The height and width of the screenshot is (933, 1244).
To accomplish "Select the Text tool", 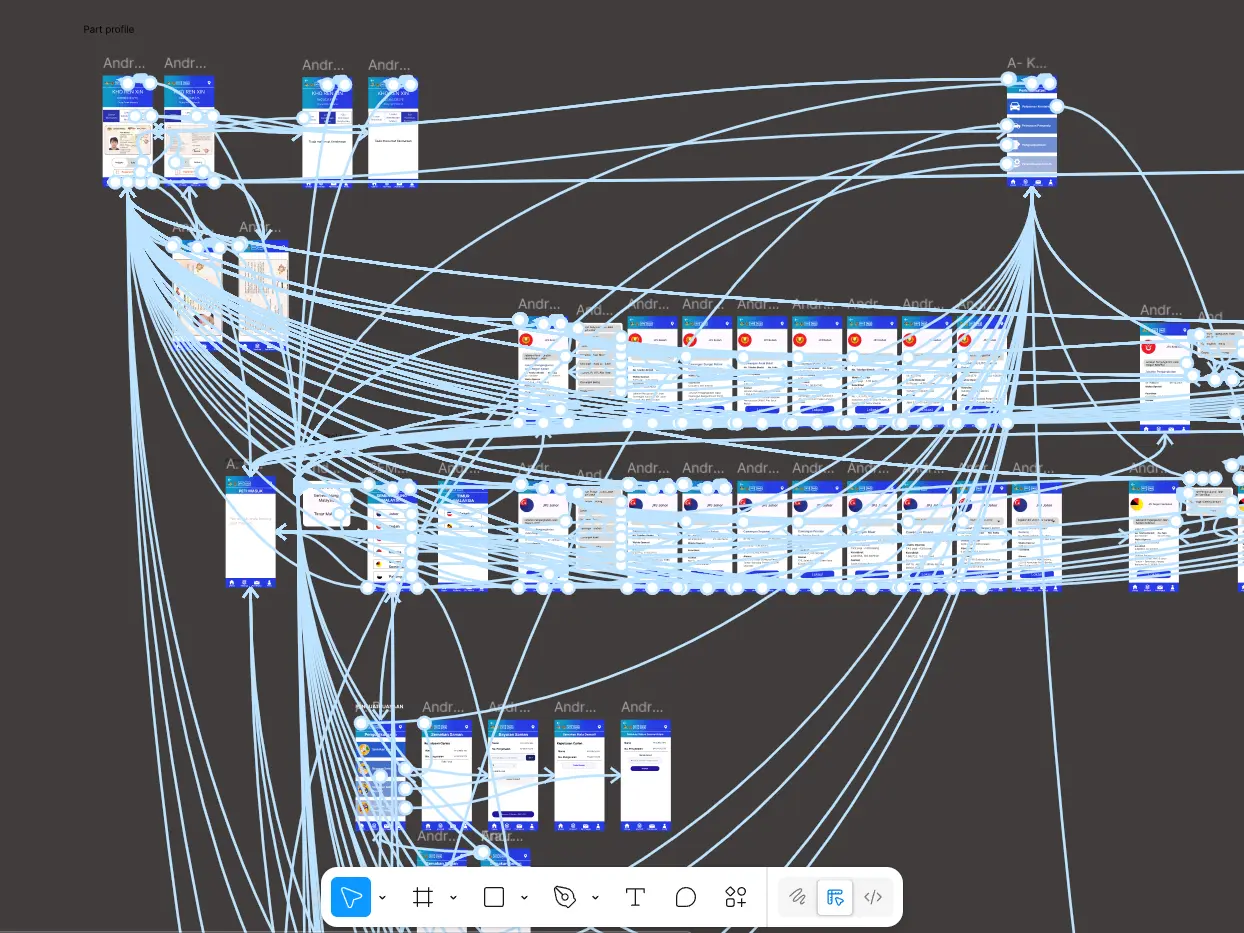I will pos(635,897).
